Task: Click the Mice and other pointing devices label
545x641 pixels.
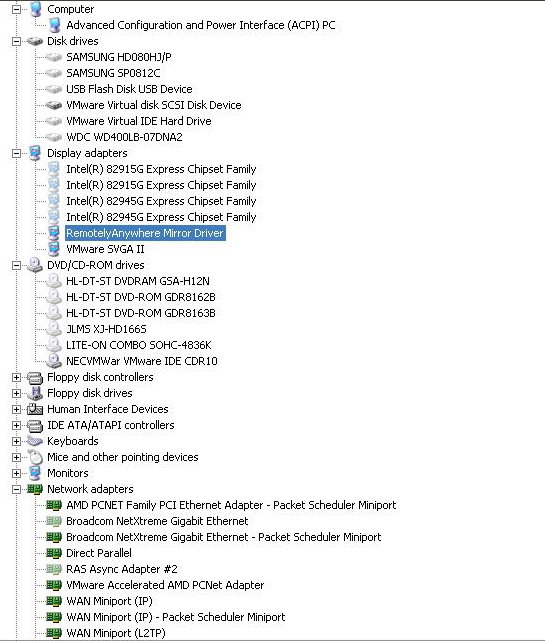Action: (123, 457)
